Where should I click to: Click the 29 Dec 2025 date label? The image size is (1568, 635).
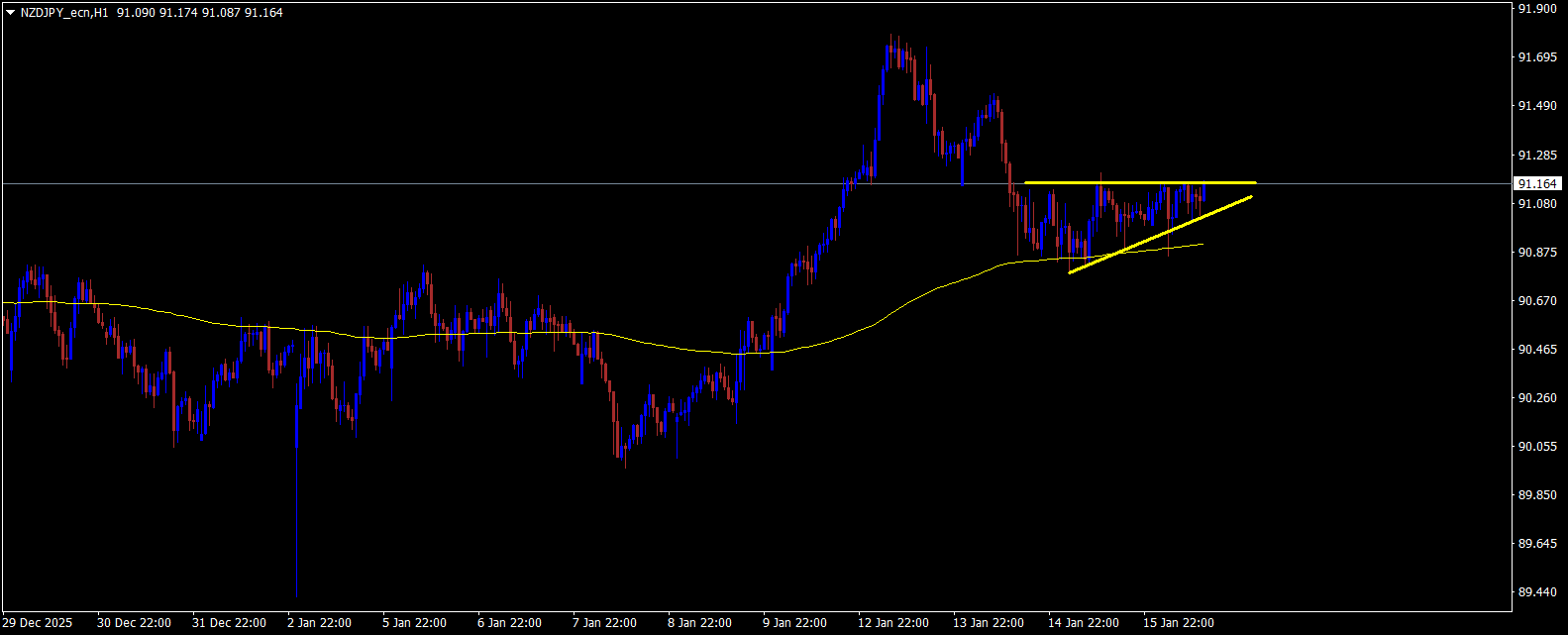(x=38, y=623)
